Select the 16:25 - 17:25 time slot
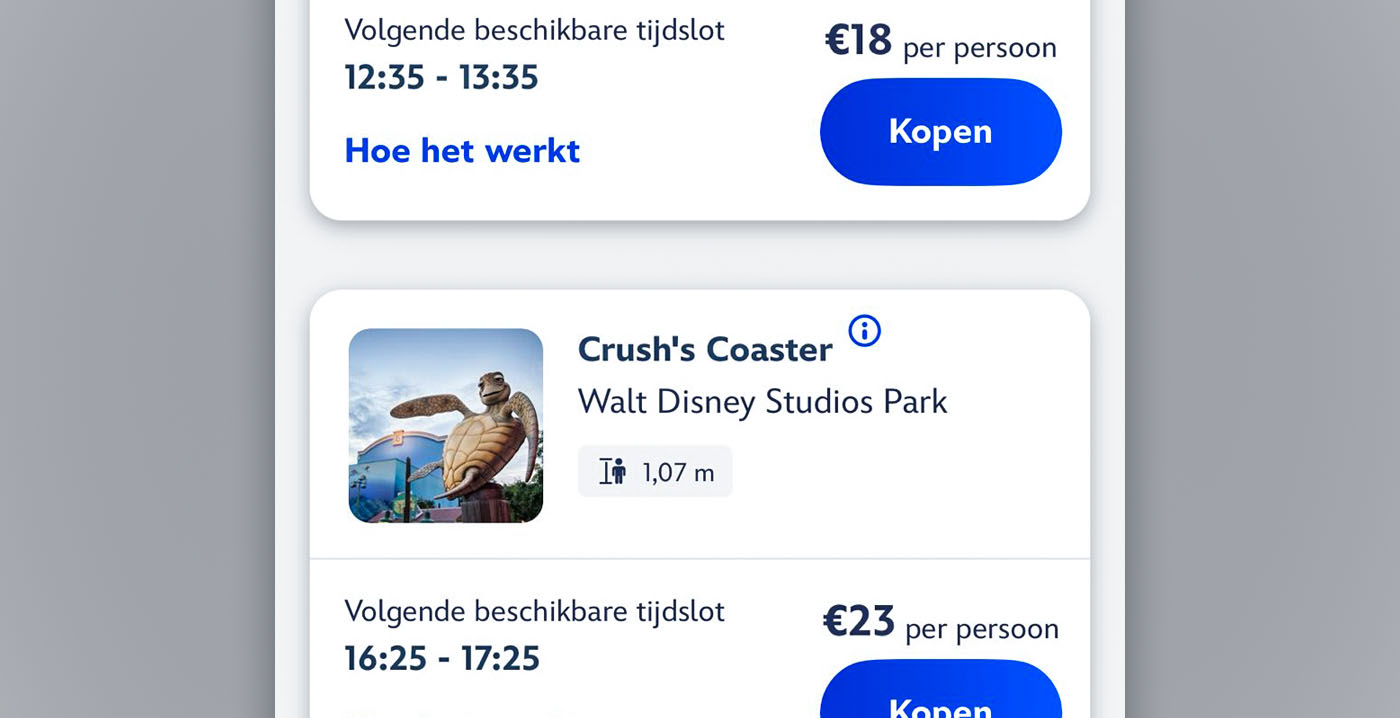Viewport: 1400px width, 718px height. click(442, 659)
